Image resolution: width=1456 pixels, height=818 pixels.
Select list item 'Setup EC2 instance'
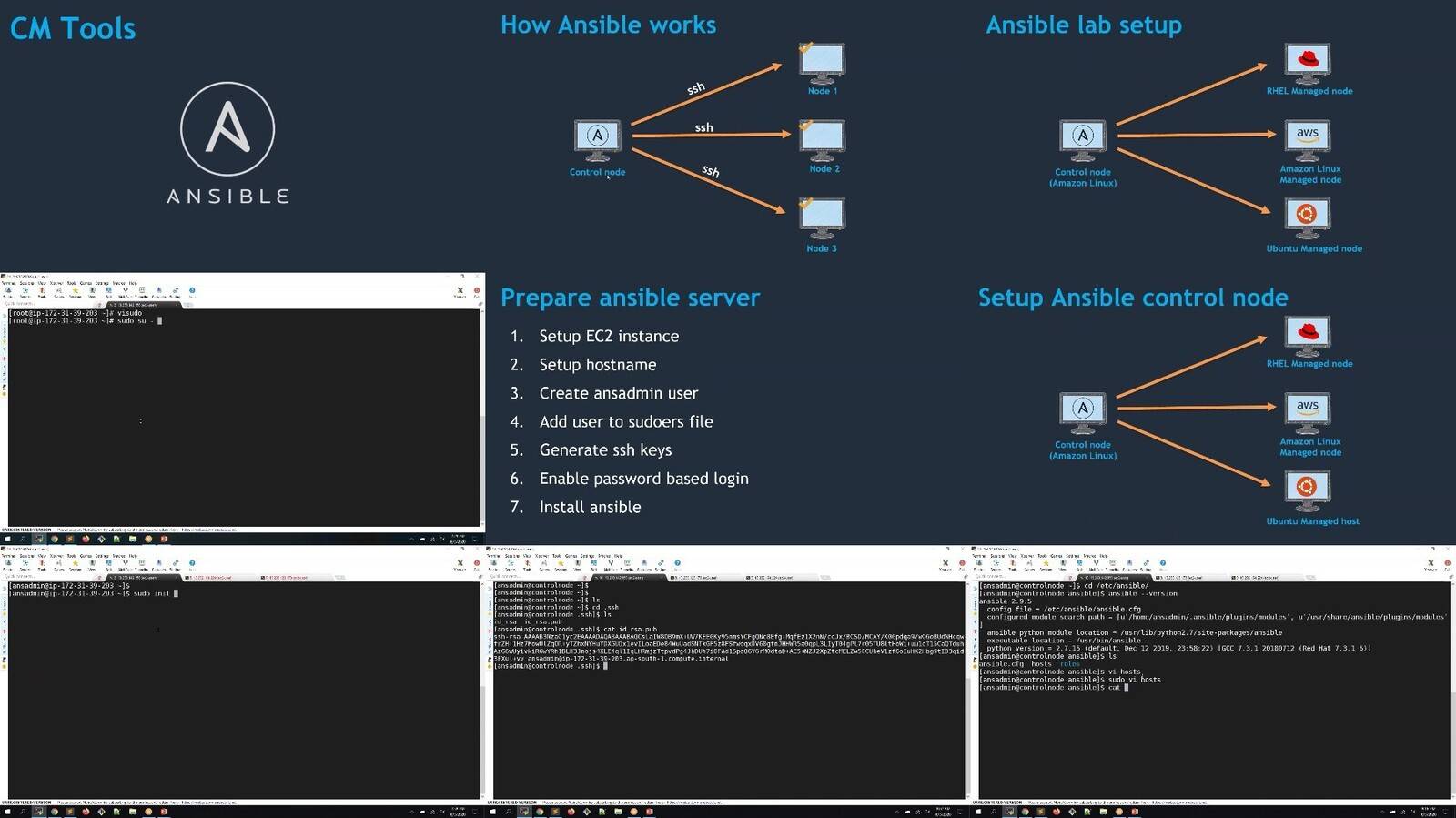tap(609, 336)
